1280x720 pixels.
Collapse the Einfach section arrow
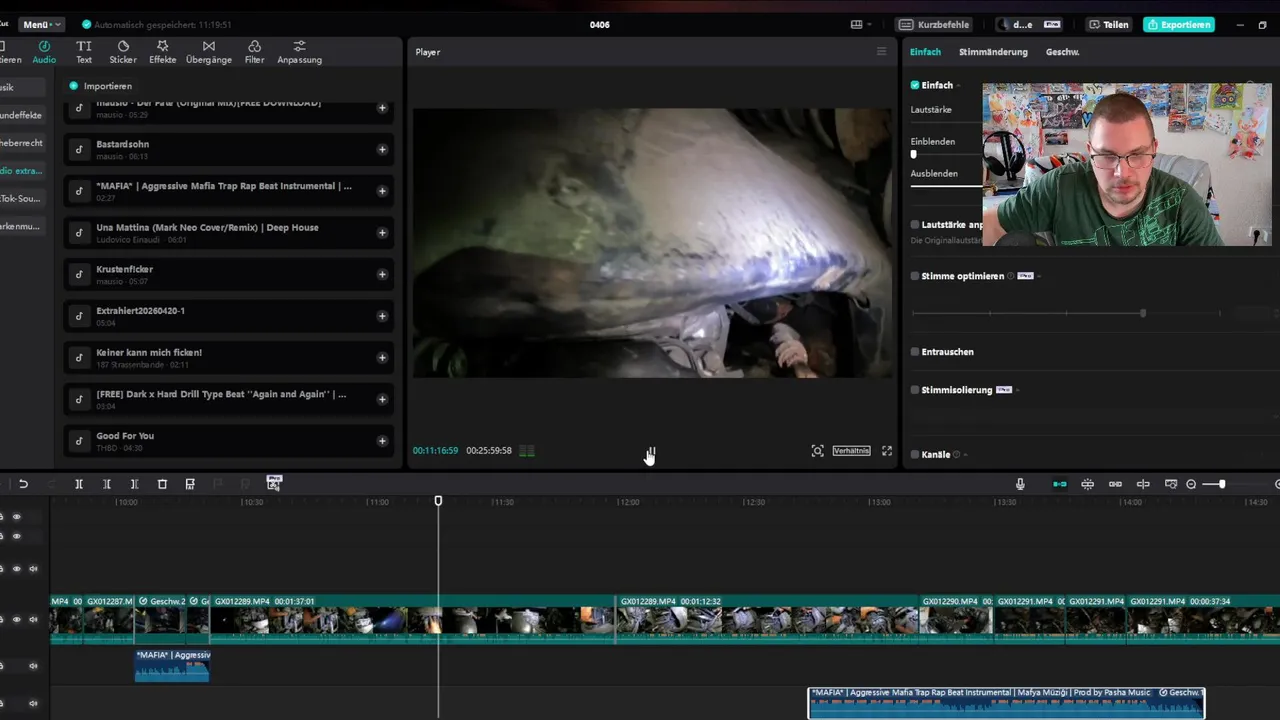pos(959,85)
